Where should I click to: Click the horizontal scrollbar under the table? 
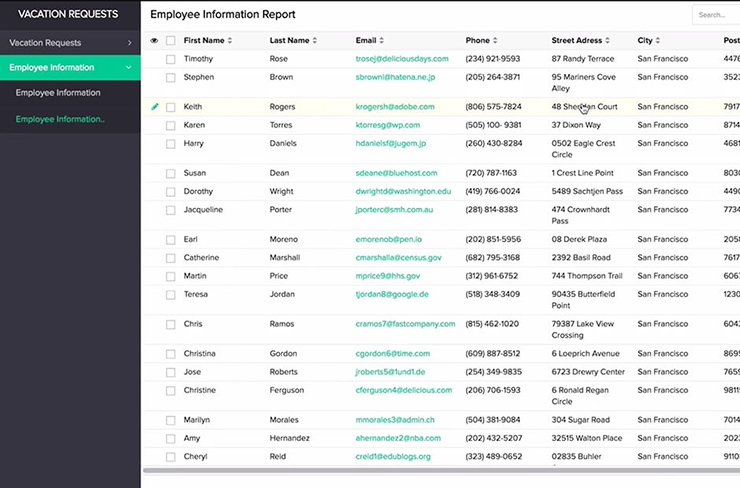[x=441, y=471]
